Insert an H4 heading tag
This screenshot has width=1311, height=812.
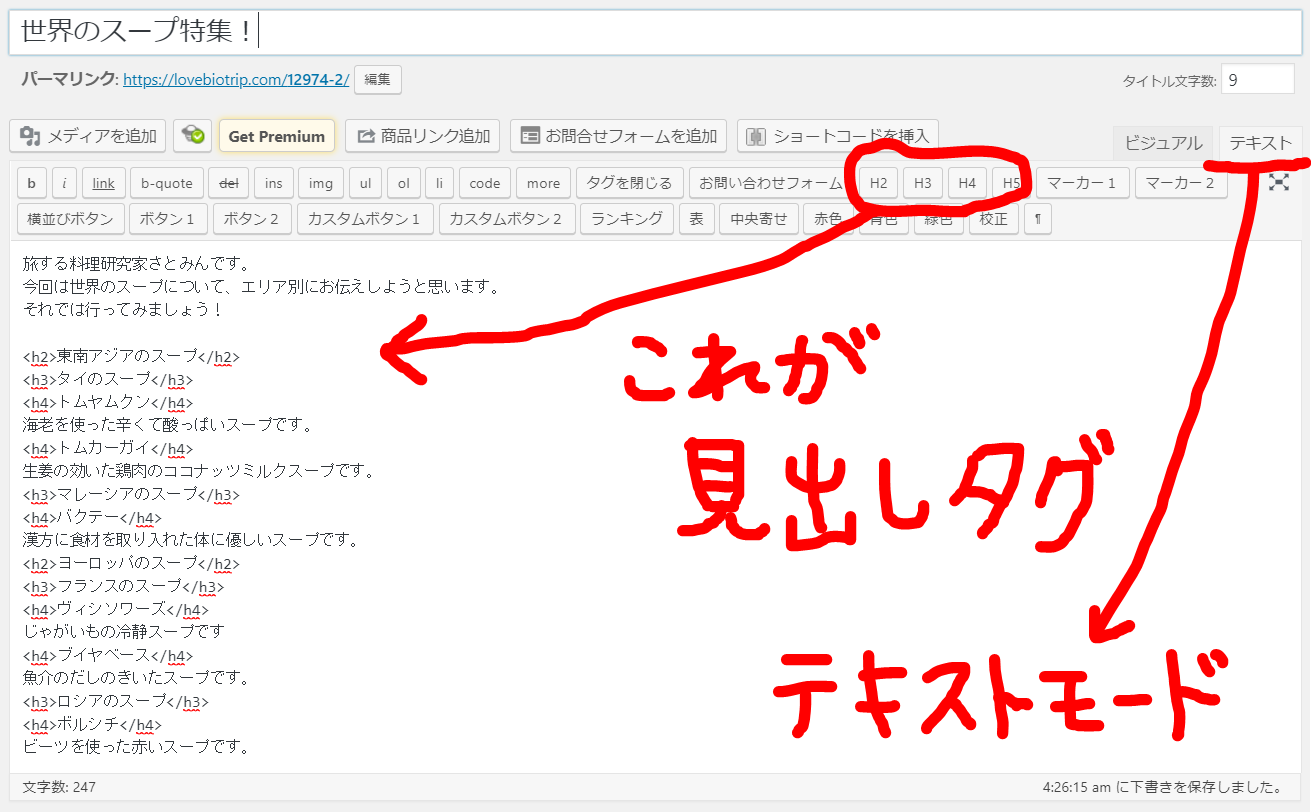point(966,184)
